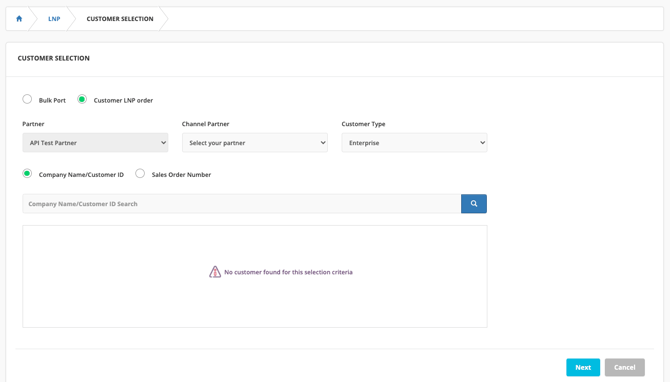This screenshot has height=382, width=670.
Task: Choose Sales Order Number radio button
Action: coord(140,173)
